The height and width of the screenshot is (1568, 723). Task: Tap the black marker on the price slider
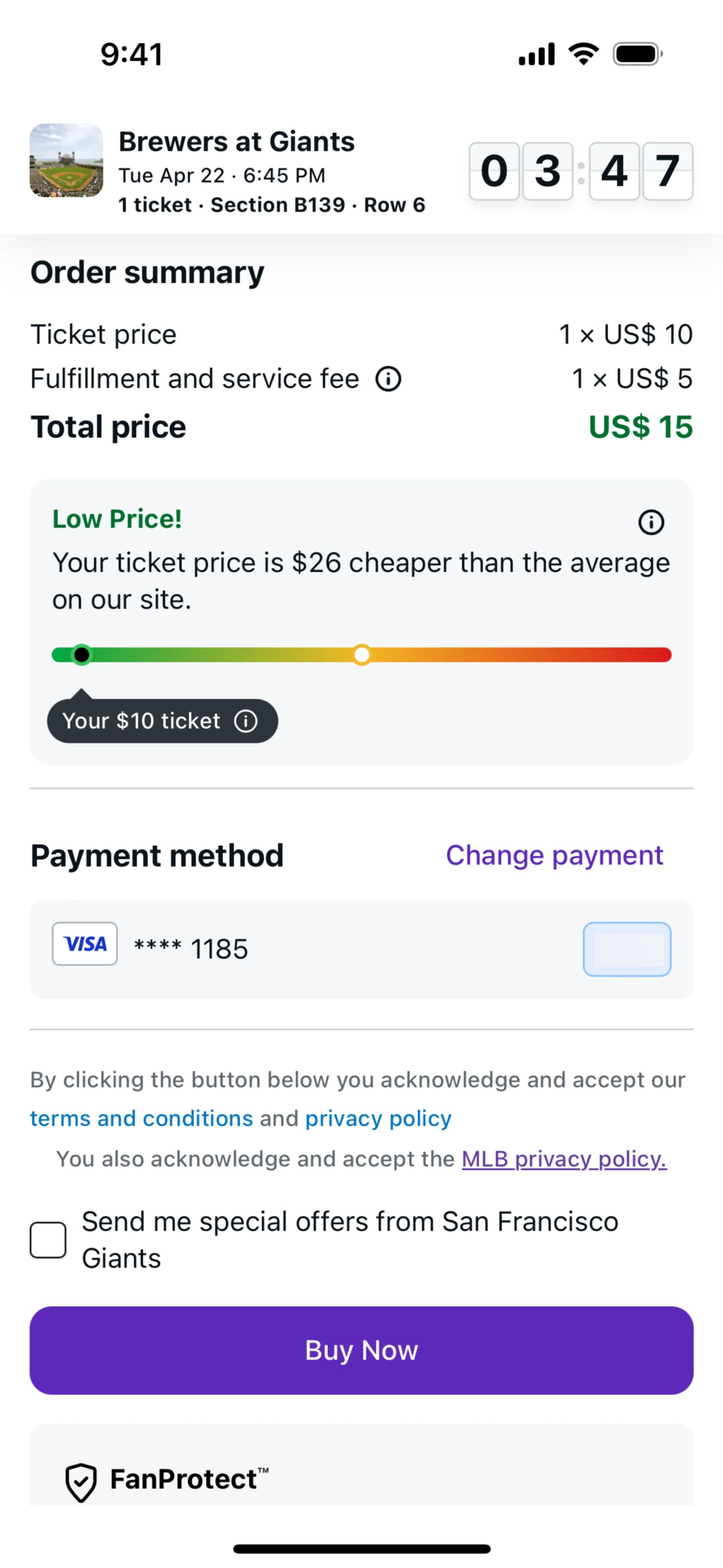tap(82, 655)
